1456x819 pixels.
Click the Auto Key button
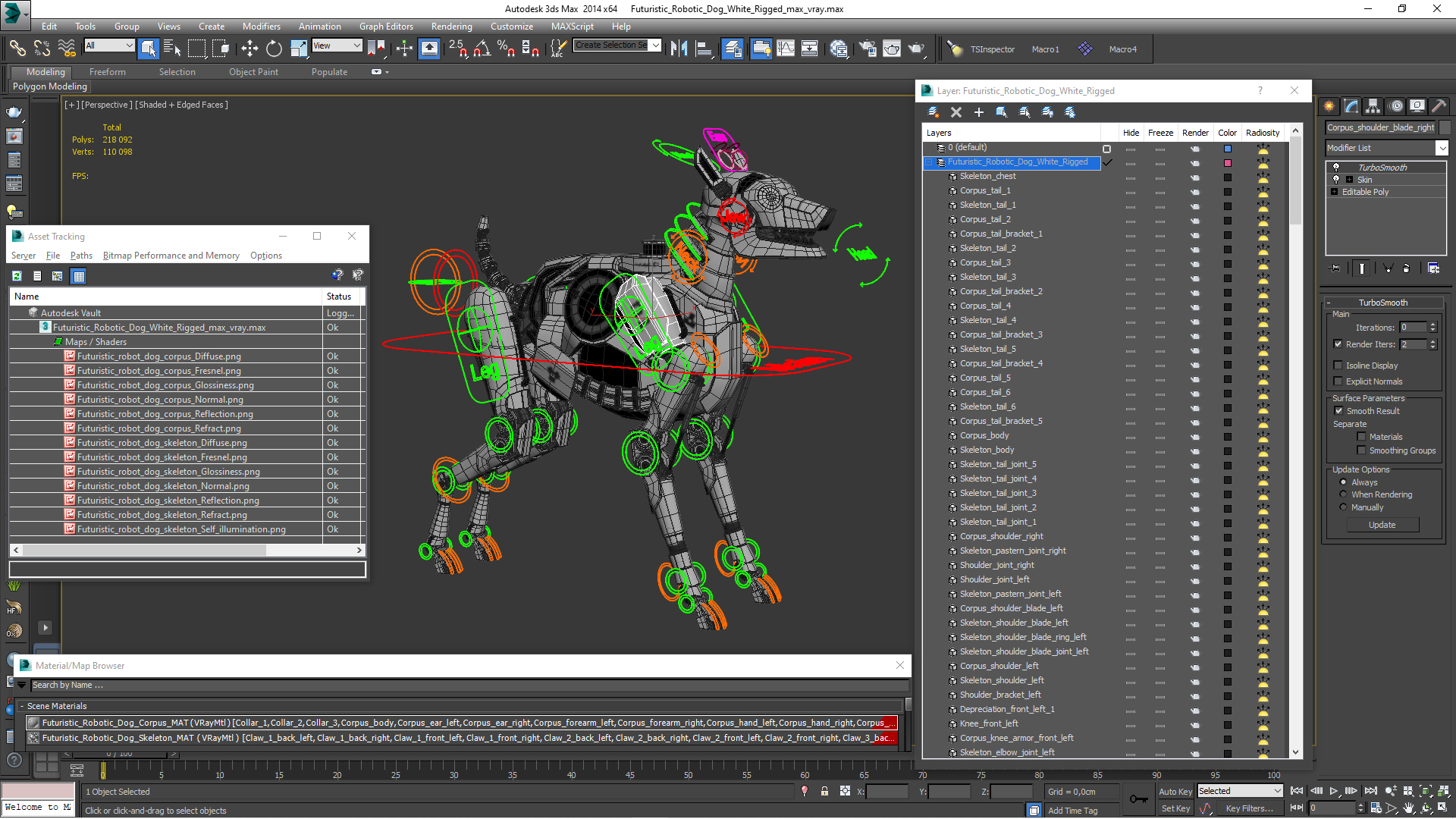(1175, 791)
